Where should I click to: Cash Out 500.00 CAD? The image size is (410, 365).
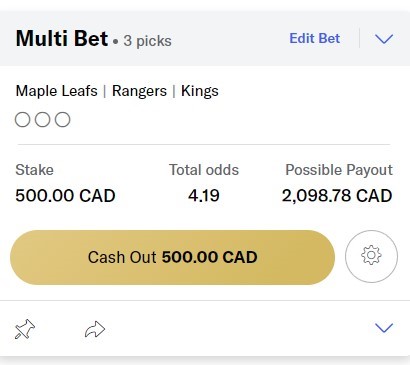click(x=172, y=257)
